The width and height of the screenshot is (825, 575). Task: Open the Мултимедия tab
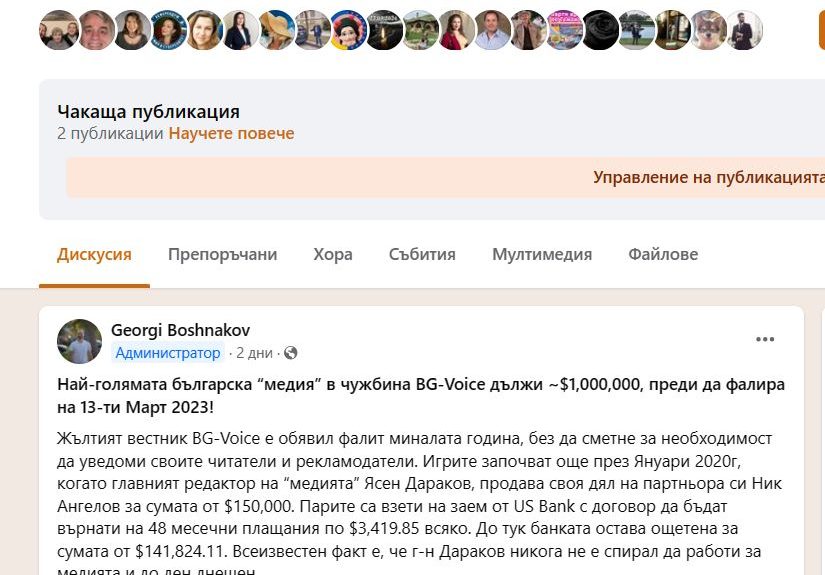click(x=542, y=254)
